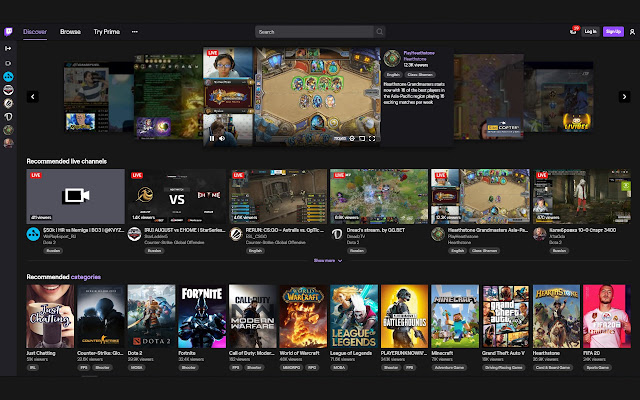Open the ESL_CSGO avatar in left sidebar

pos(8,103)
